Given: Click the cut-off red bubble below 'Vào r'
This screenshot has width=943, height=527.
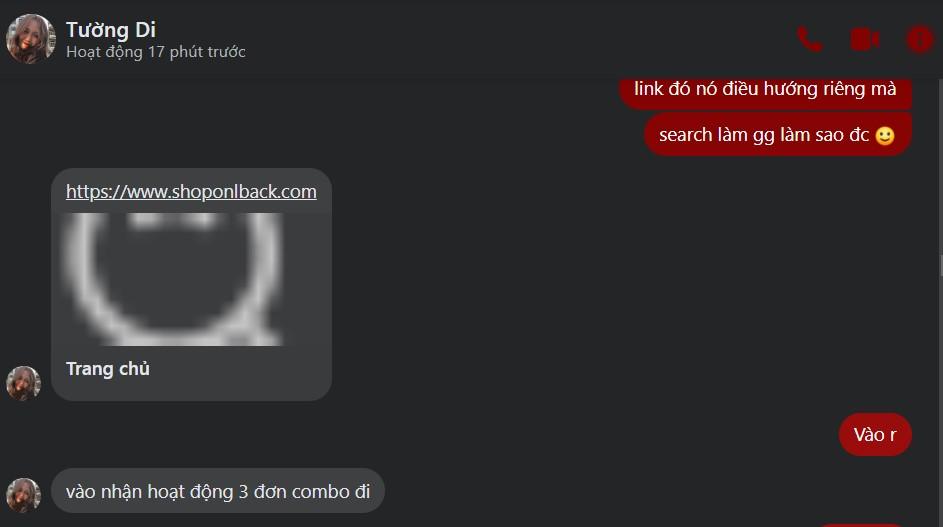Looking at the screenshot, I should (862, 525).
